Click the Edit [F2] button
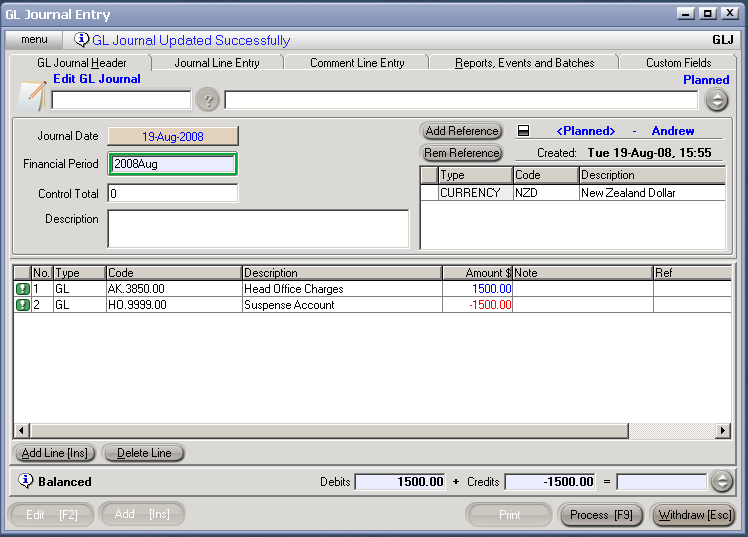Image resolution: width=748 pixels, height=537 pixels. tap(51, 515)
